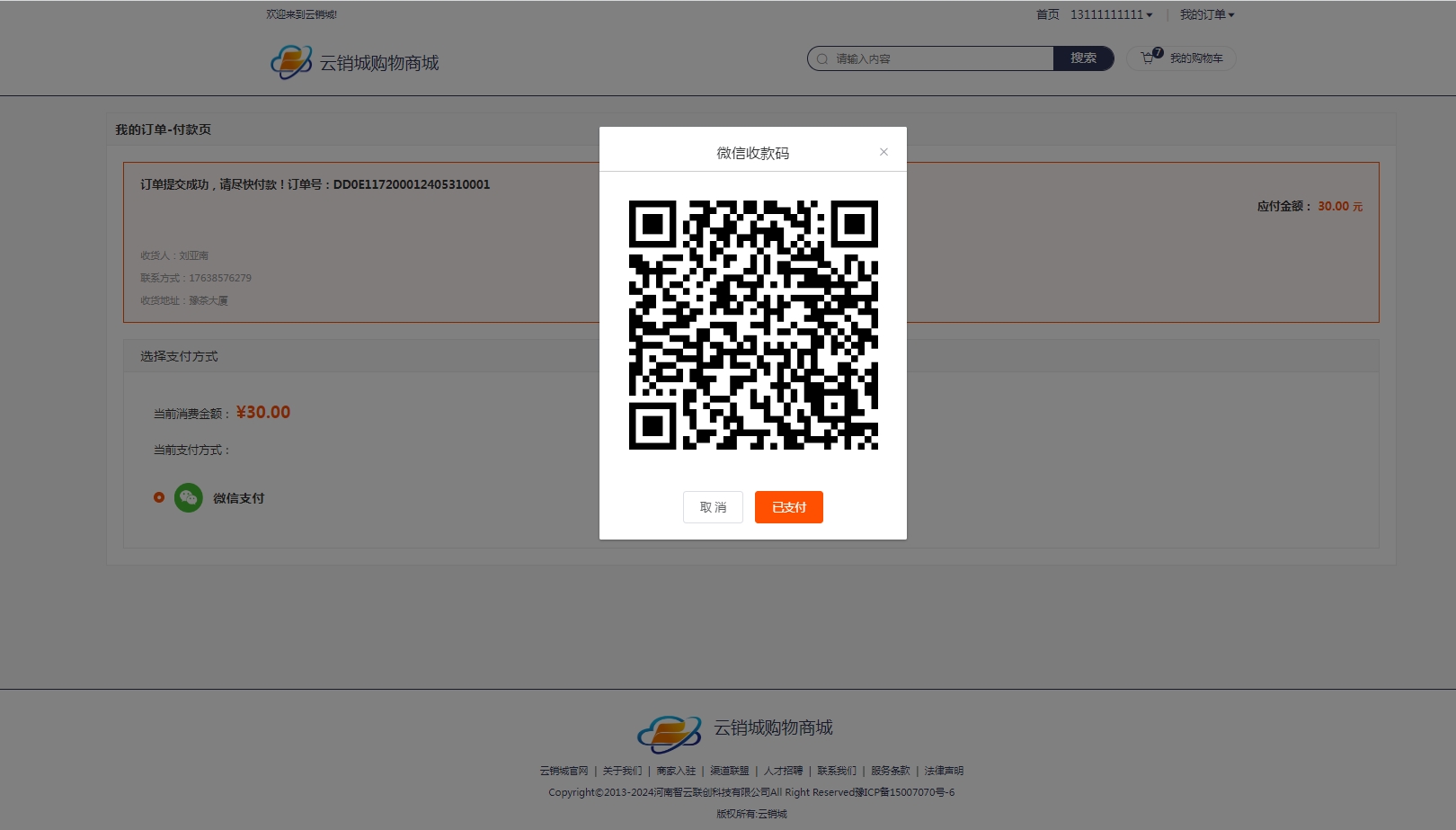Expand the 13111111111 account dropdown
The image size is (1456, 830).
click(1111, 15)
